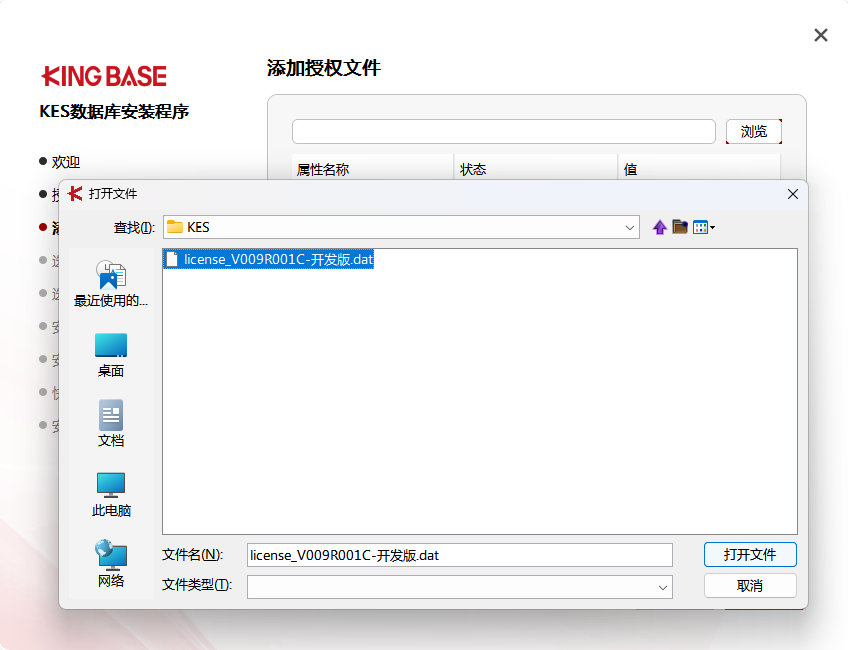Open This PC location in sidebar
This screenshot has width=848, height=650.
pyautogui.click(x=111, y=495)
